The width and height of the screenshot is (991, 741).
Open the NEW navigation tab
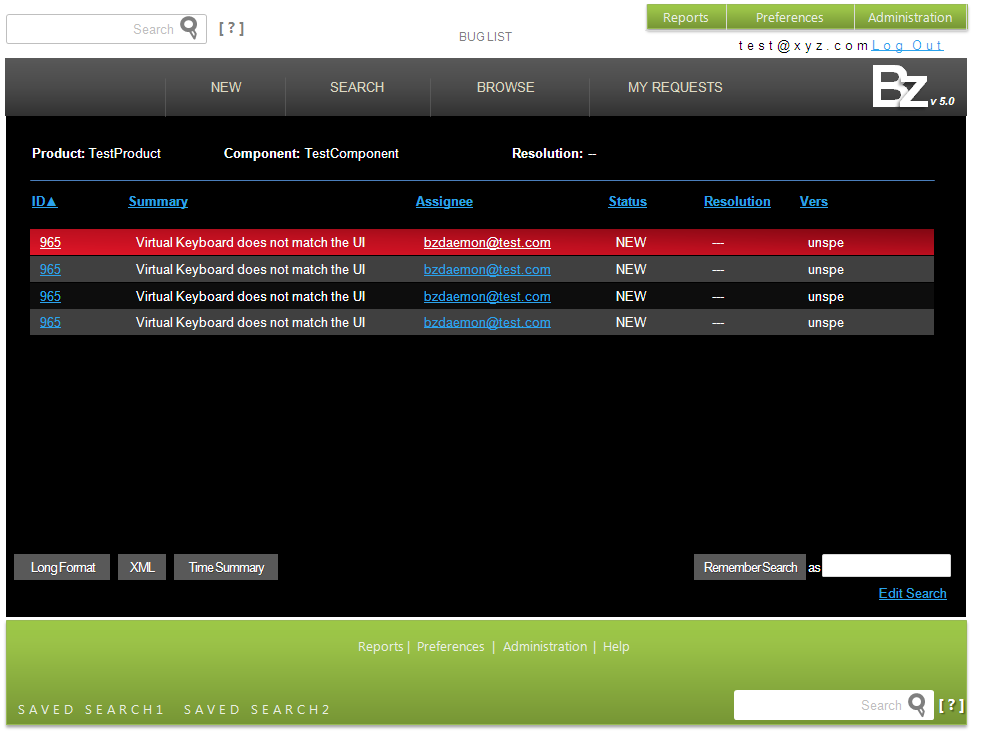[226, 87]
